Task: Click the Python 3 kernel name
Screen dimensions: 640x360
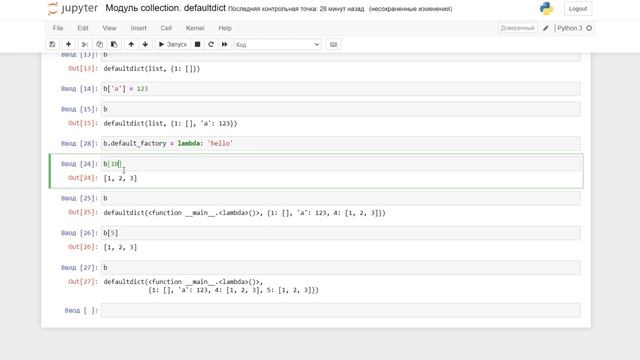Action: point(569,28)
